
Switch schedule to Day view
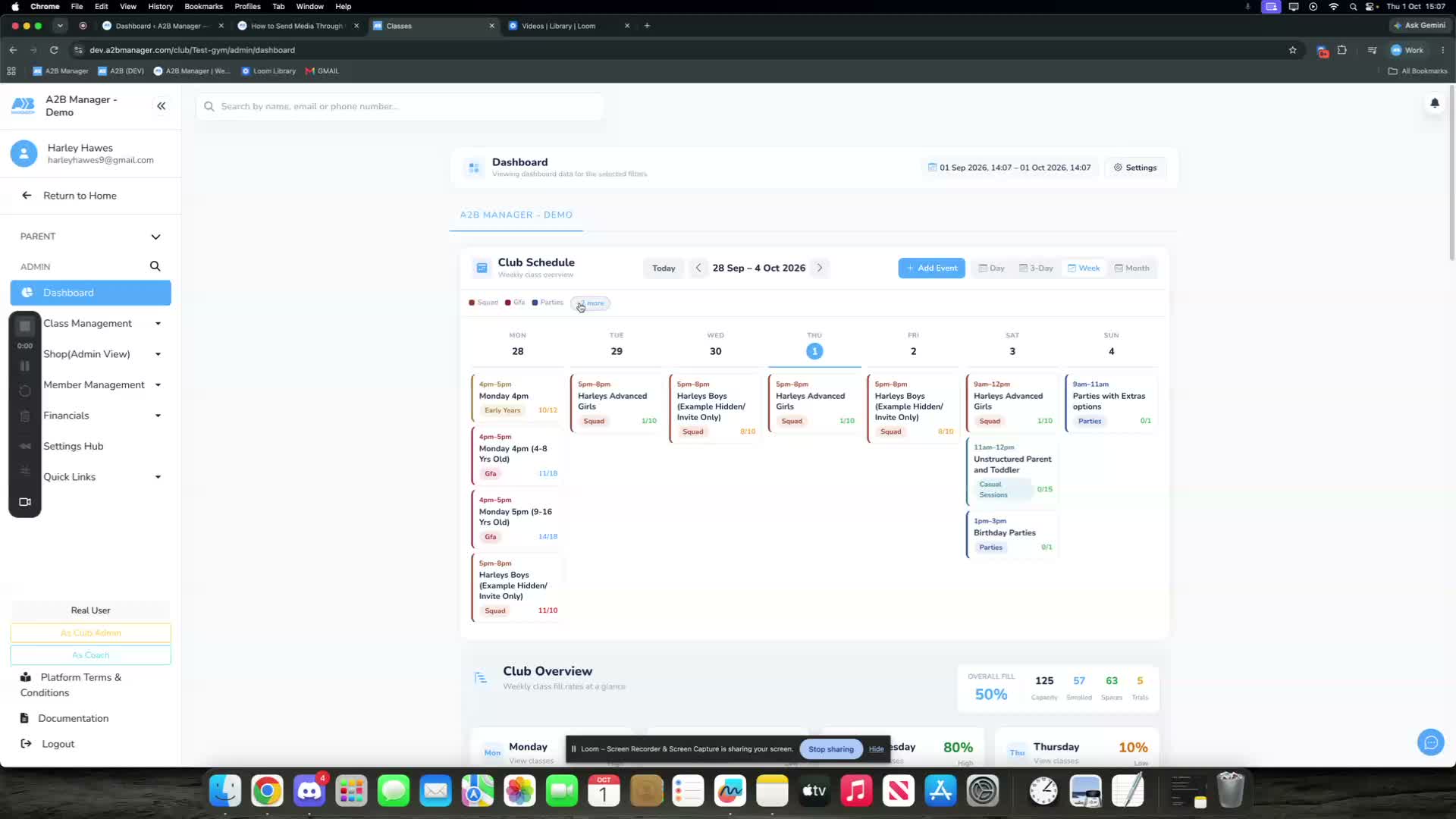tap(991, 268)
